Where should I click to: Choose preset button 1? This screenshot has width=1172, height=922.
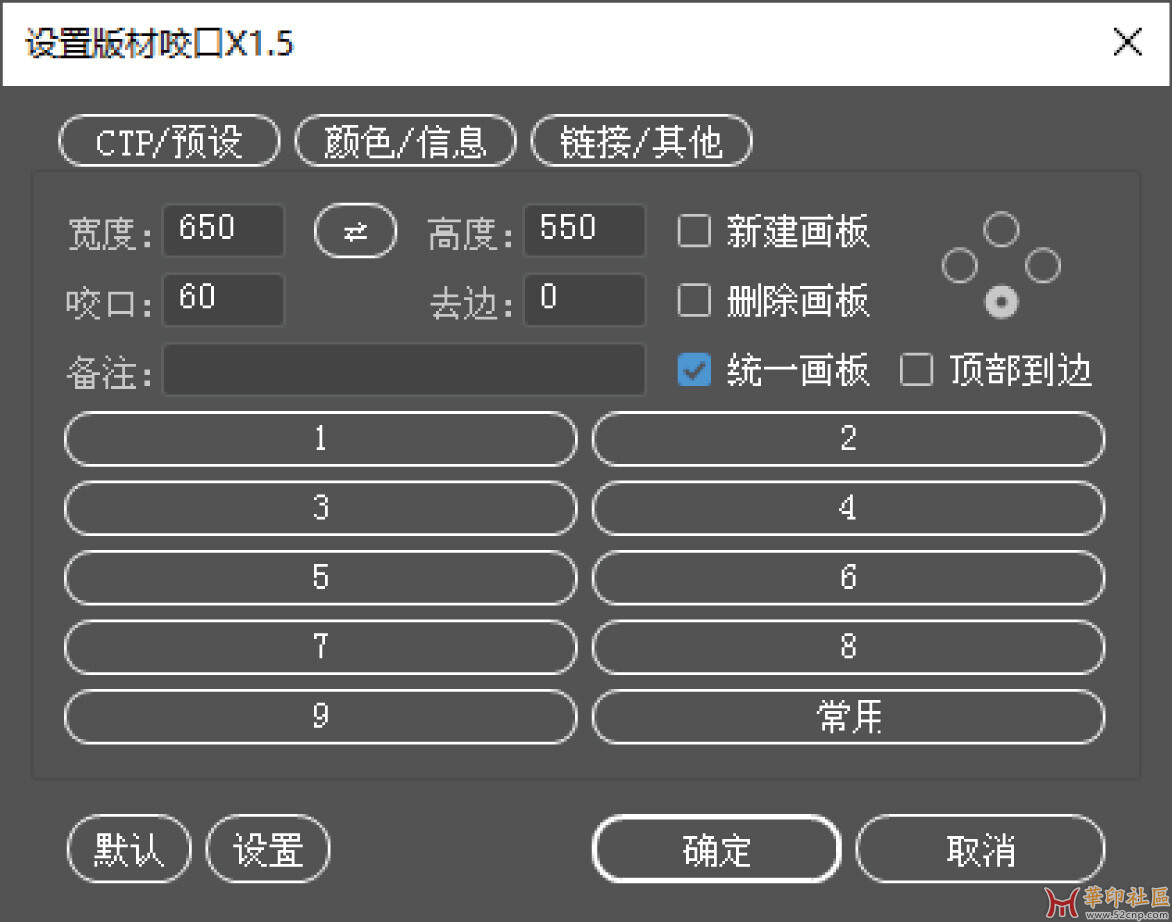click(320, 439)
